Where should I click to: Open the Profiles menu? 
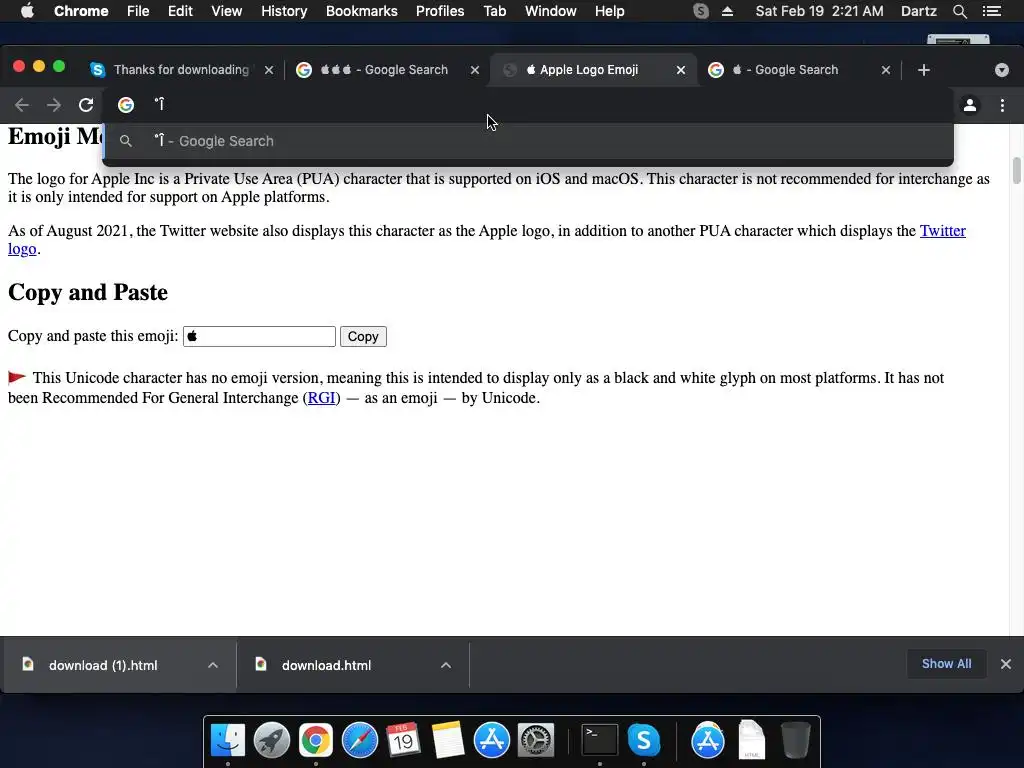(440, 11)
